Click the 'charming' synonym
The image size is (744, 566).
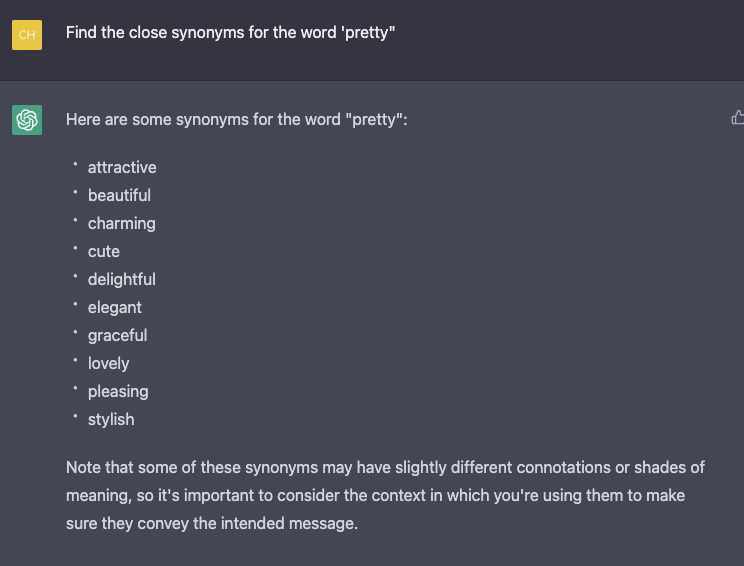pos(121,223)
